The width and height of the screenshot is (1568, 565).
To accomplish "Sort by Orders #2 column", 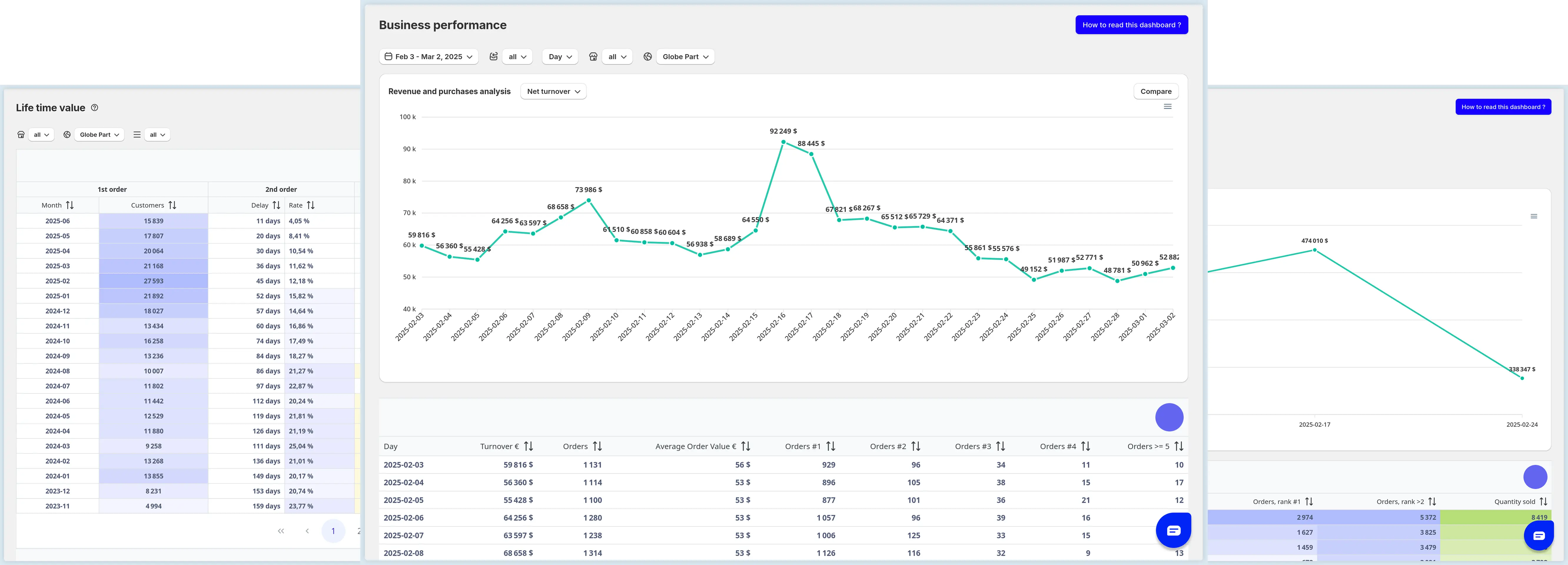I will pos(916,446).
